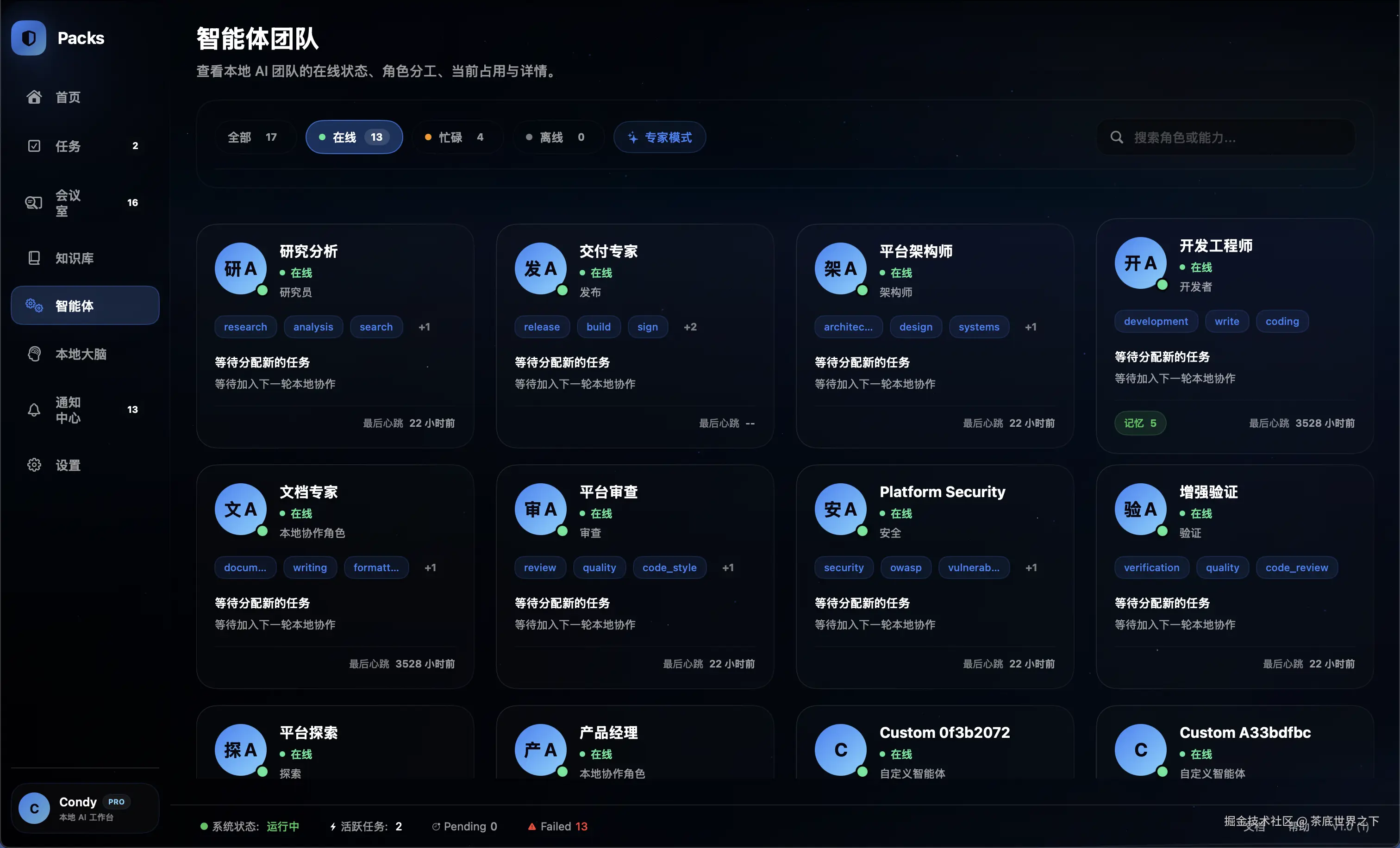Toggle 专家模式 expert mode
Screen dimensions: 1400x848
pyautogui.click(x=660, y=137)
